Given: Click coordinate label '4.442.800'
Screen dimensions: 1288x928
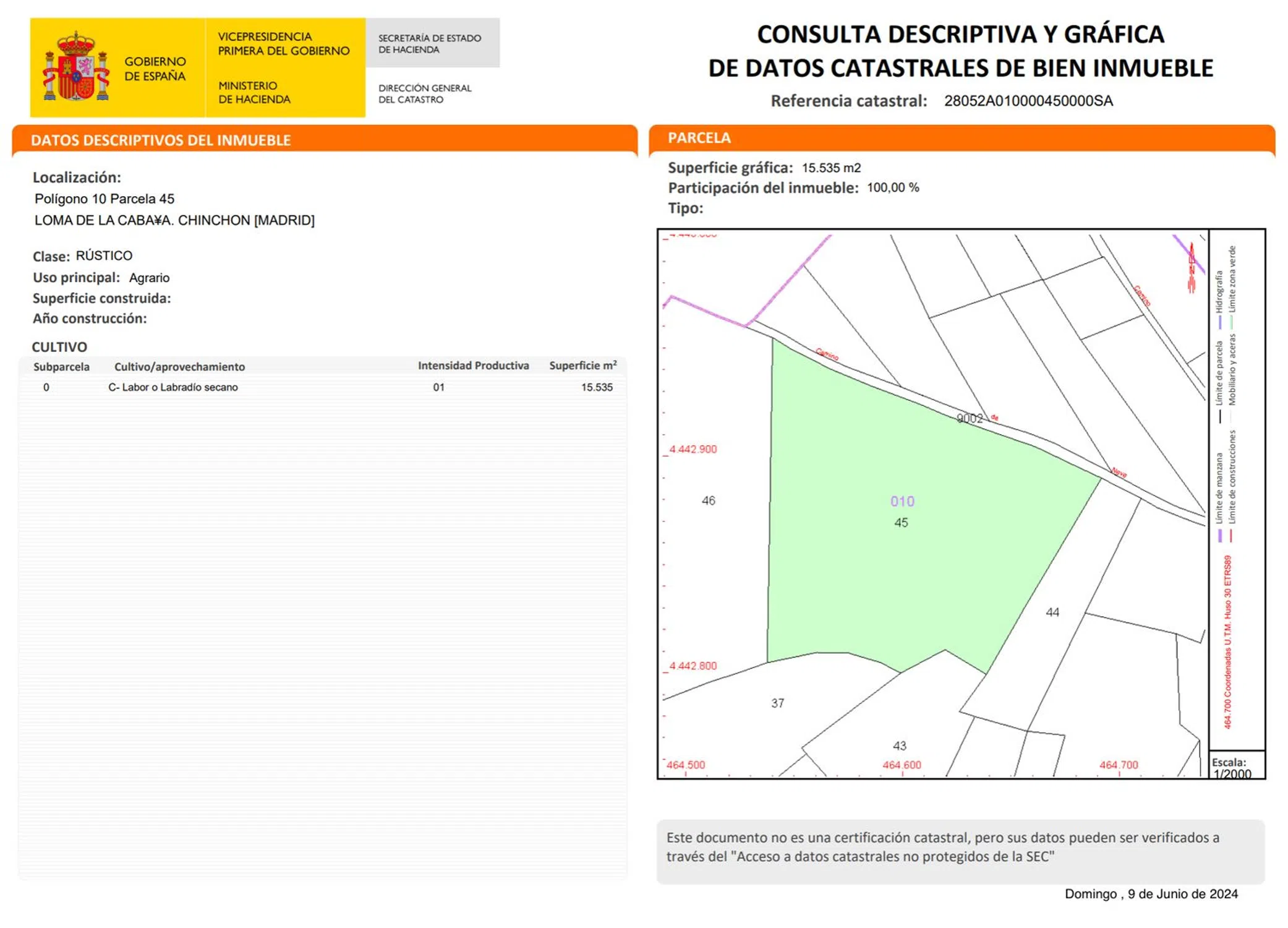Looking at the screenshot, I should click(693, 666).
